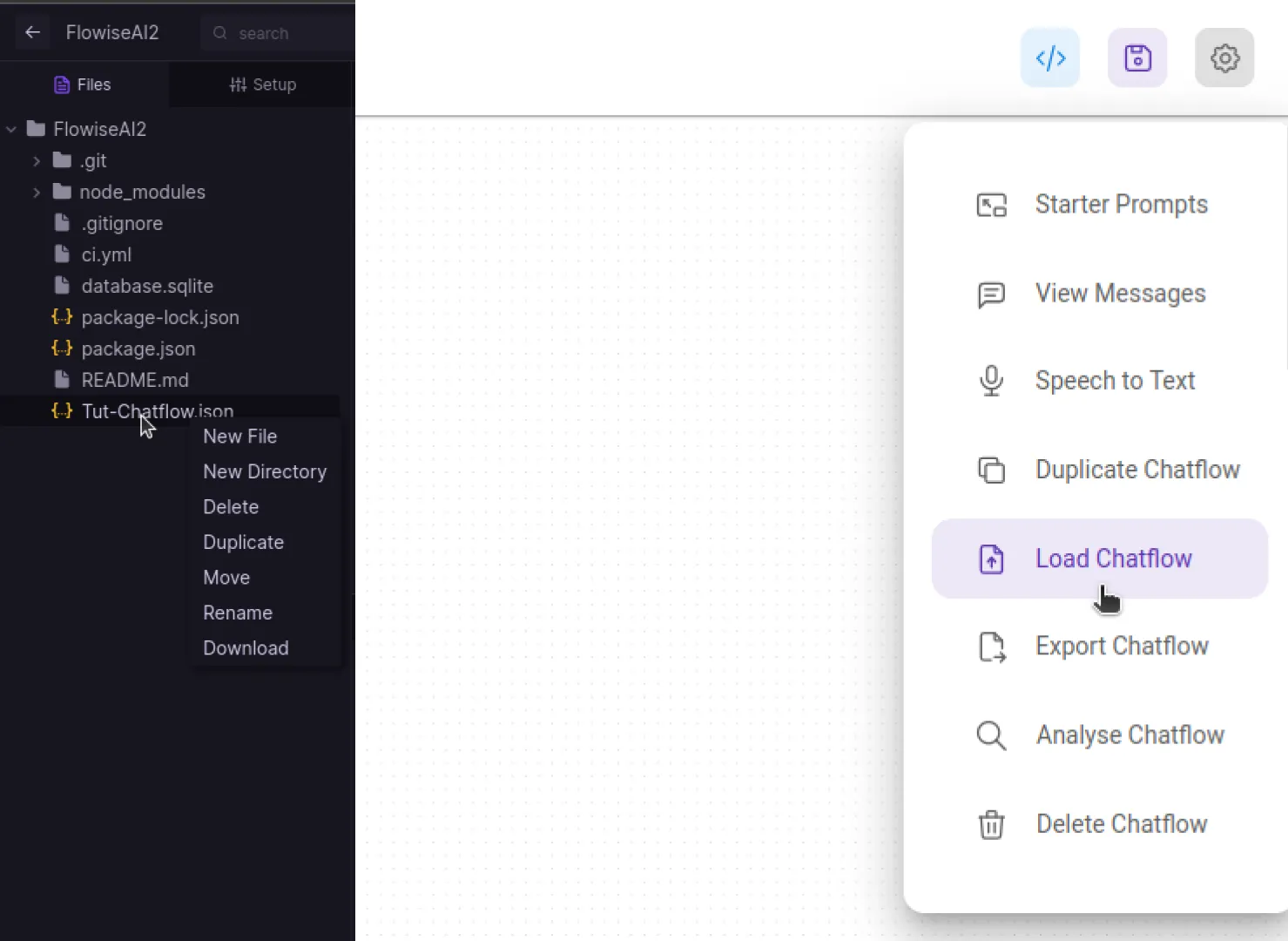Viewport: 1288px width, 941px height.
Task: Click the Export Chatflow document icon
Action: tap(991, 647)
